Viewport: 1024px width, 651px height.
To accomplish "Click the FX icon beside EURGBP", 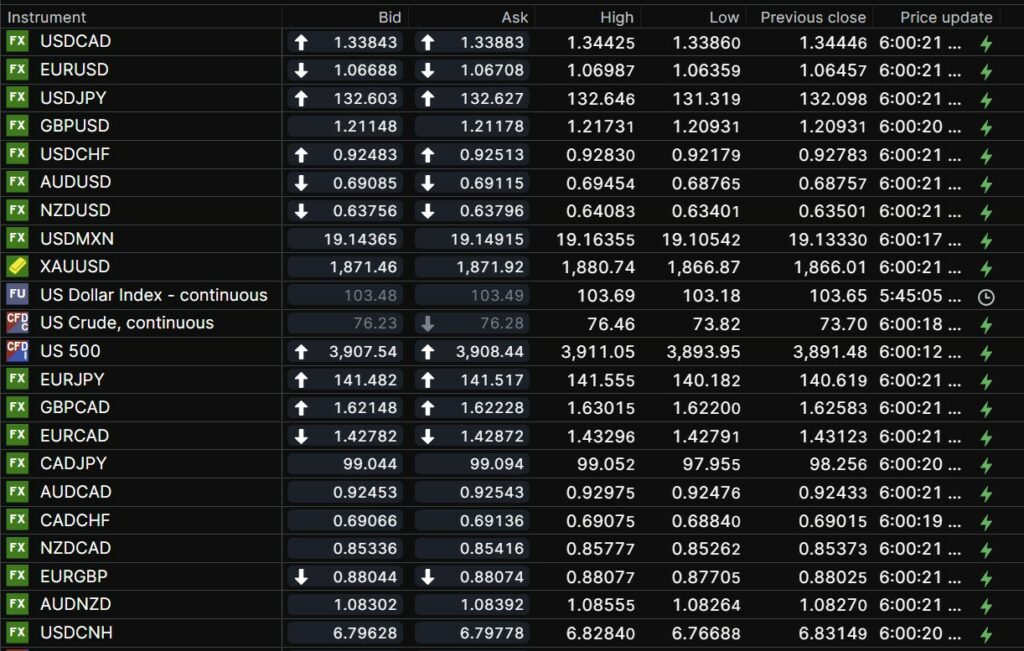I will point(17,576).
